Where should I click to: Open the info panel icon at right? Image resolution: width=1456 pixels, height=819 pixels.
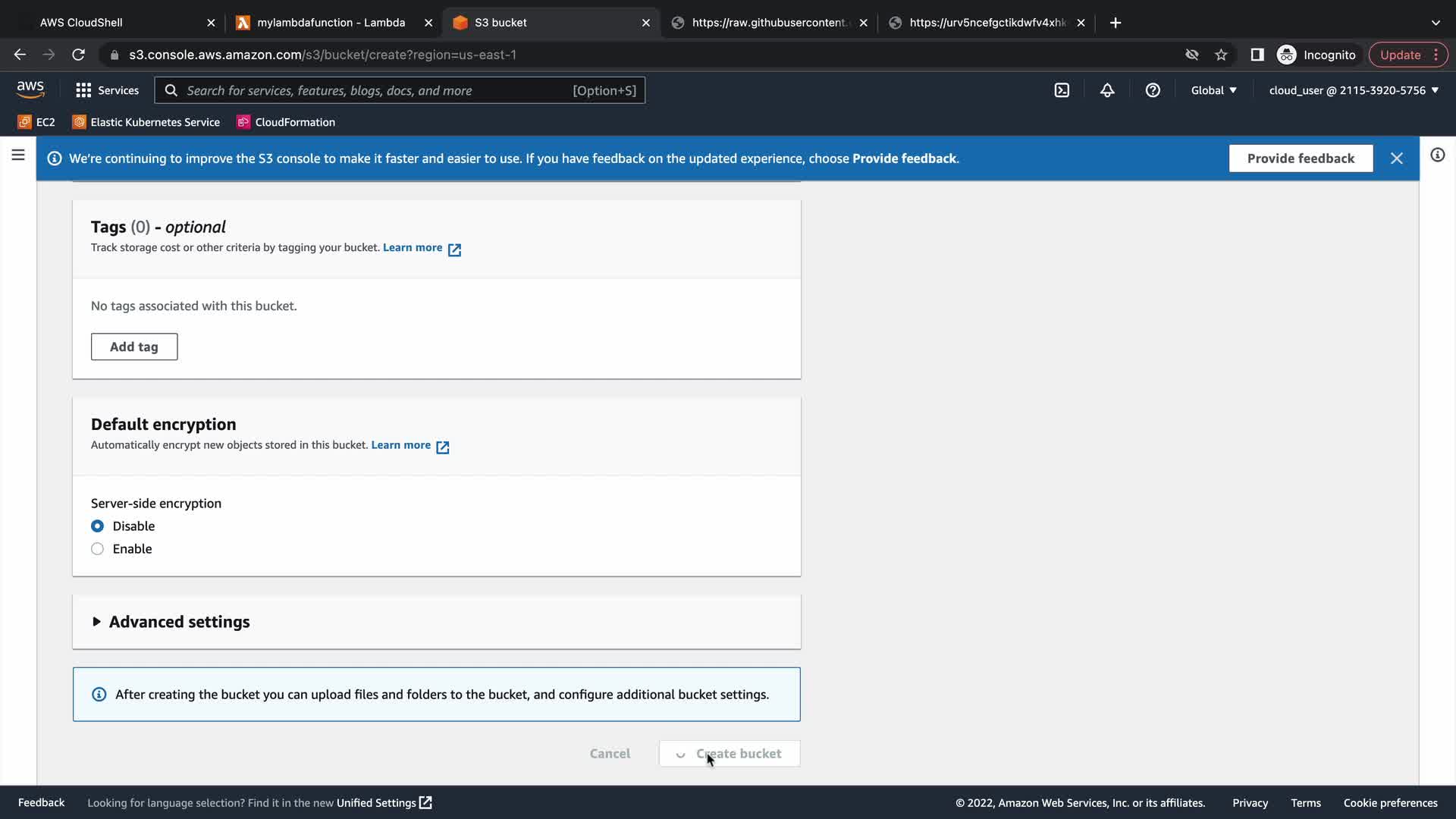(1437, 155)
